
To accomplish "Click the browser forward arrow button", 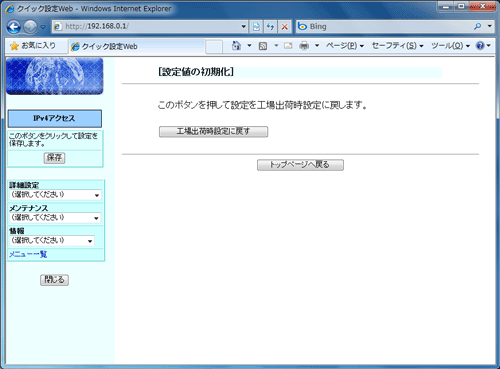I will point(30,27).
